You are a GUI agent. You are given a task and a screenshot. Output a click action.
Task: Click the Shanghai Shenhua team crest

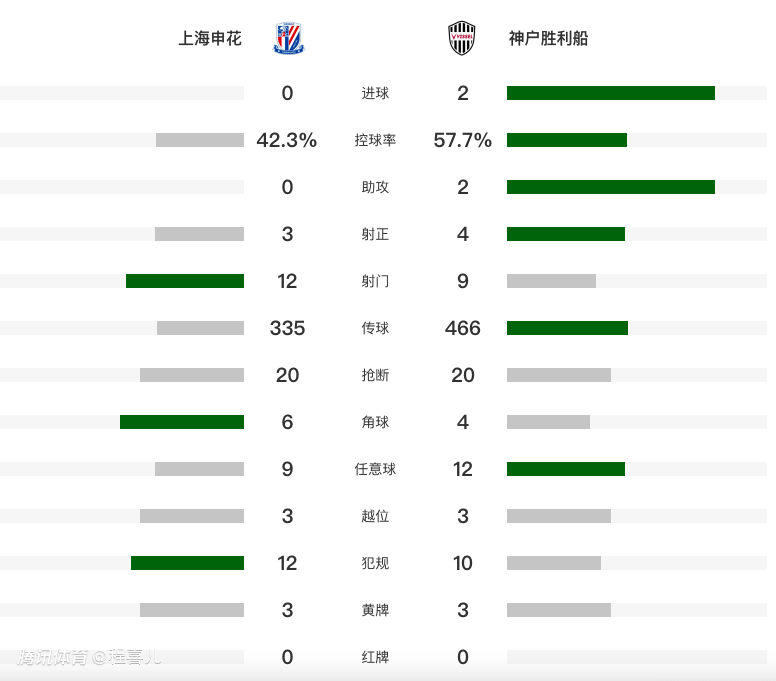(x=291, y=39)
